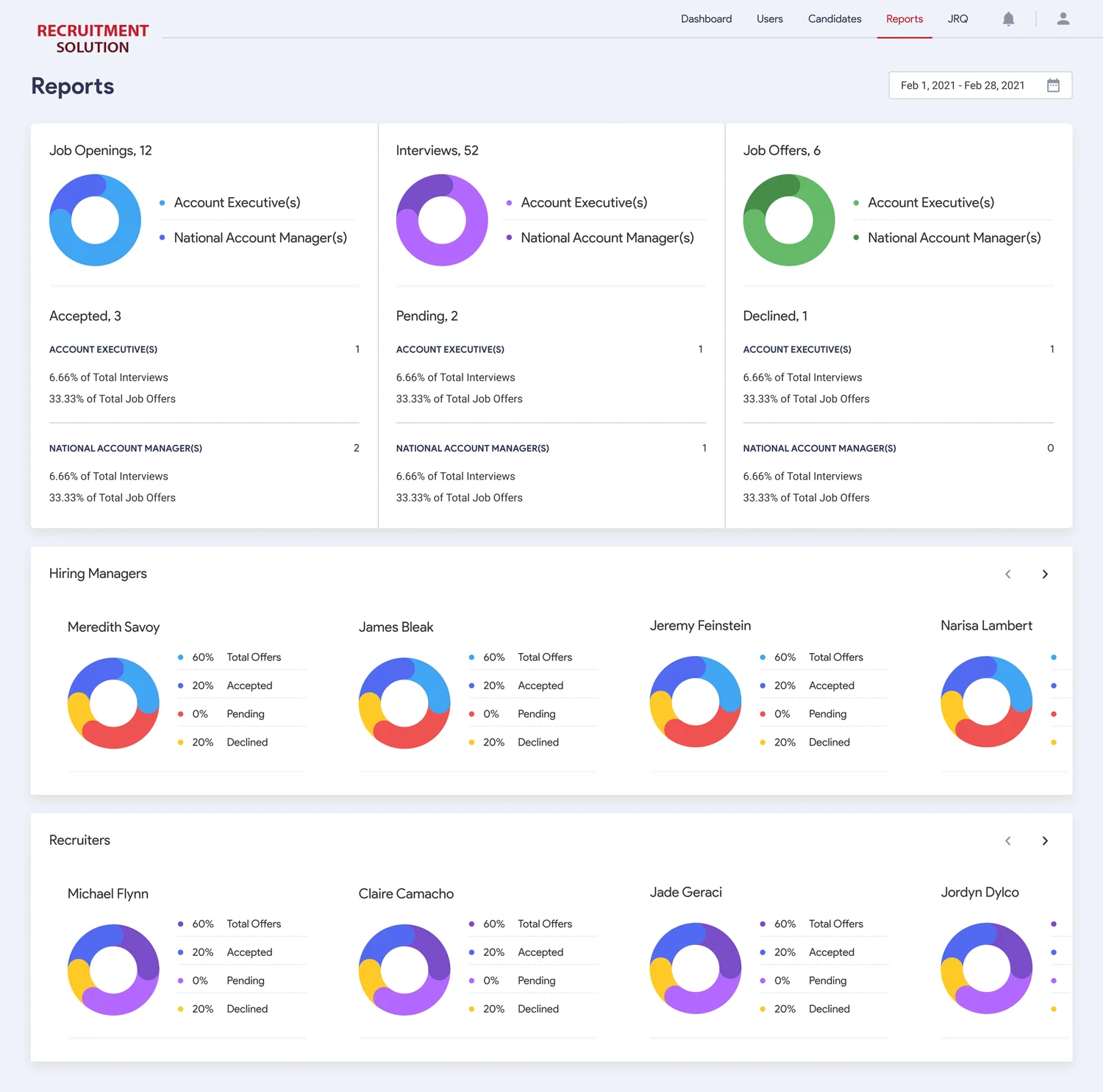Click Jade Geraci's donut chart
Screen dimensions: 1103x1092
[696, 968]
